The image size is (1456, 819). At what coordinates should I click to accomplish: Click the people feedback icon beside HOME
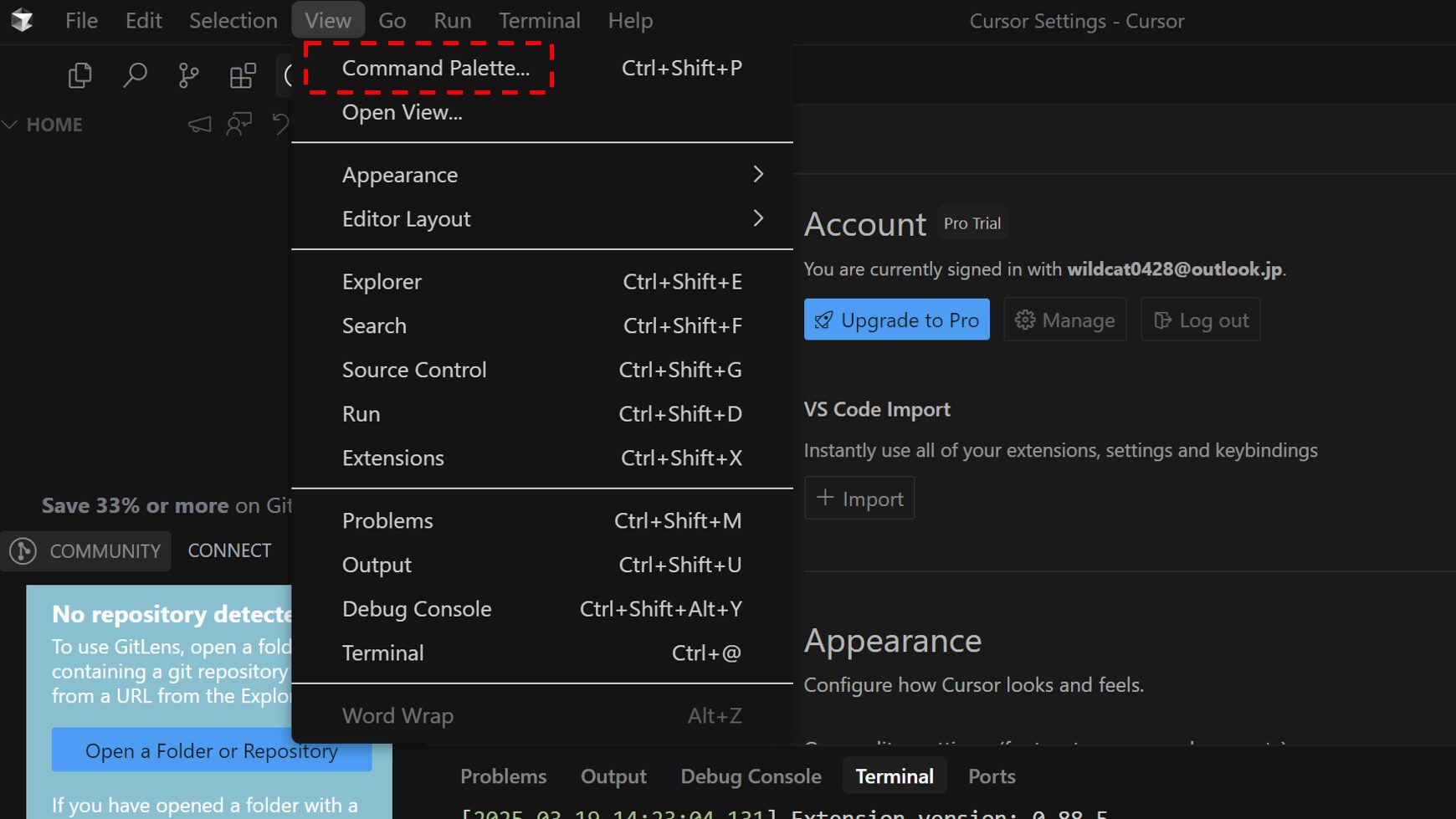239,125
